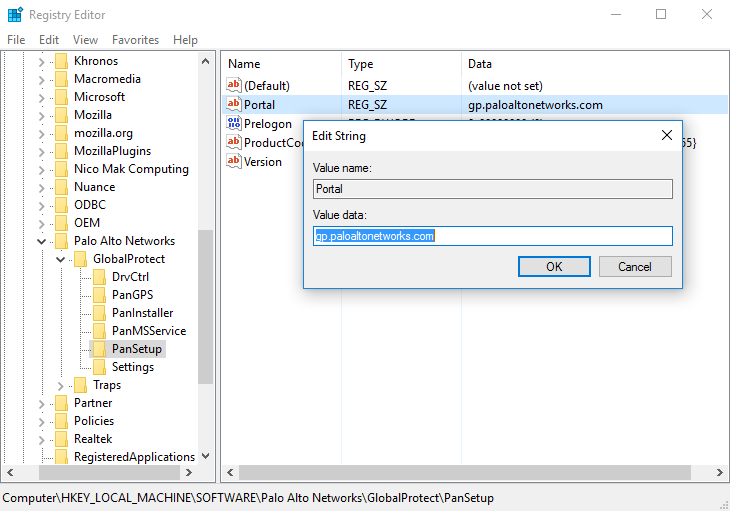Click the tree pane scroll down arrow
Screen dimensions: 730x511
pos(205,456)
